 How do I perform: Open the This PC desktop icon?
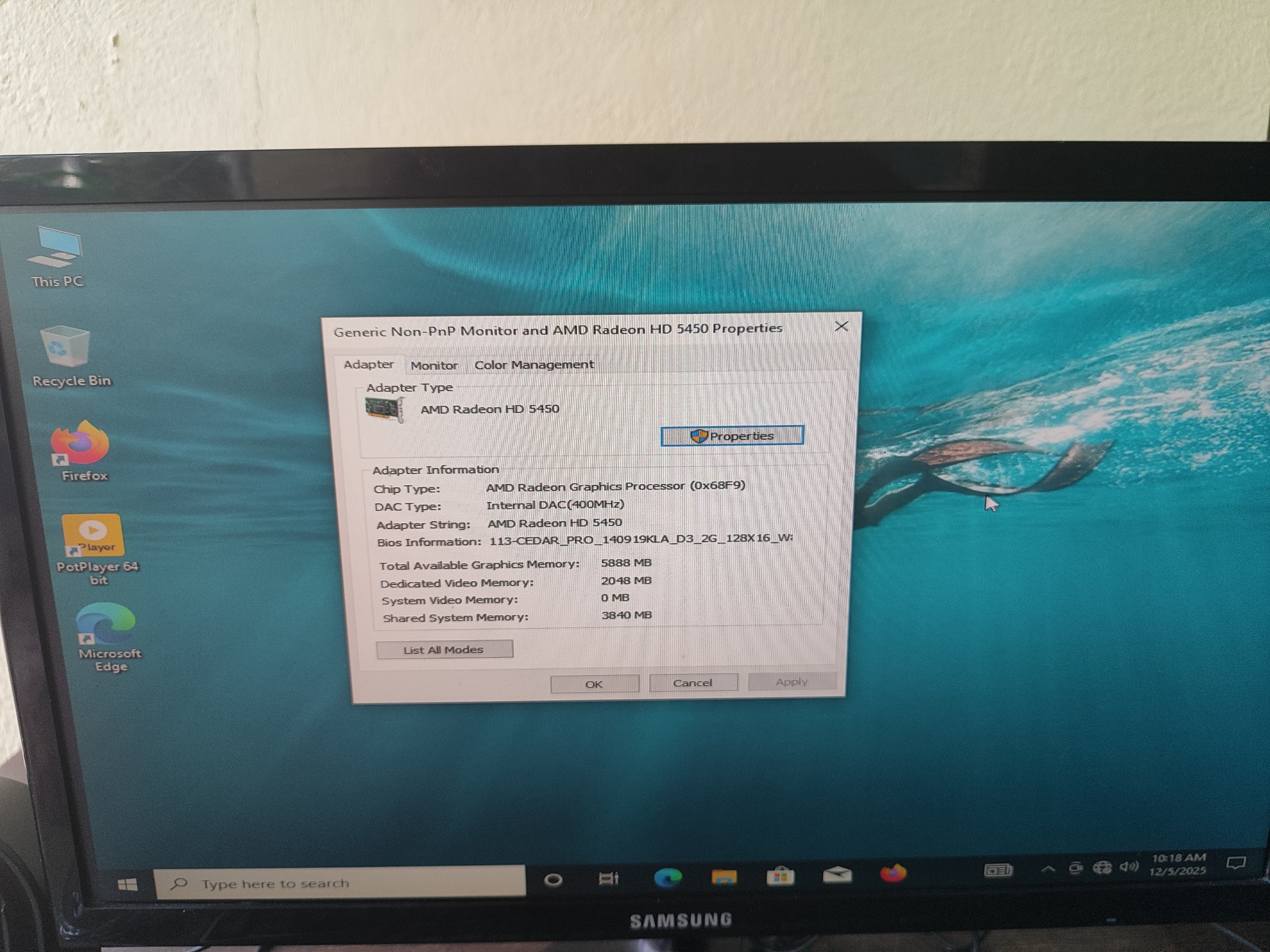[56, 257]
